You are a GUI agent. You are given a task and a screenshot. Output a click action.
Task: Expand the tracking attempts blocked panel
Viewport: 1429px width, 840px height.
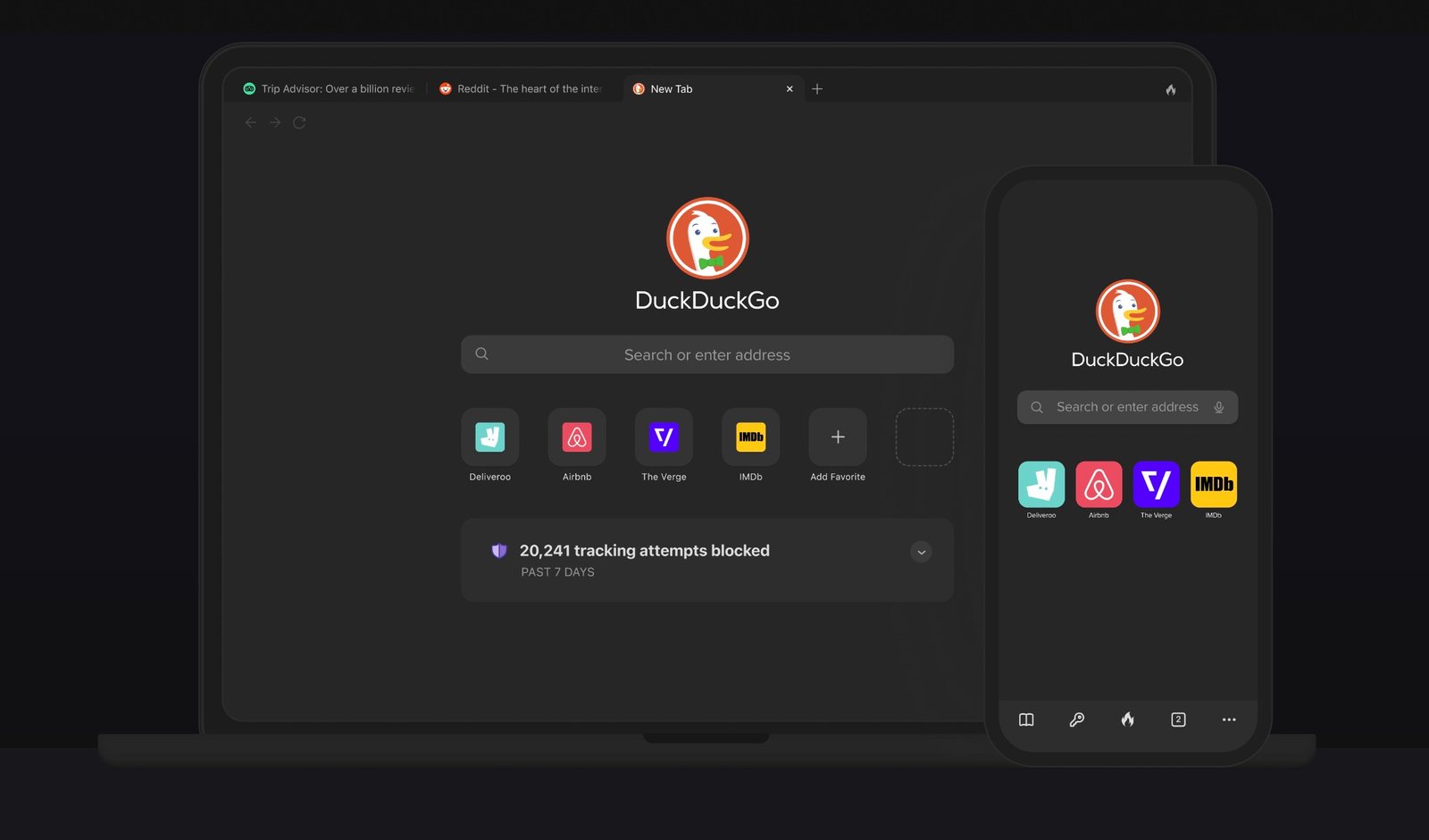point(921,552)
